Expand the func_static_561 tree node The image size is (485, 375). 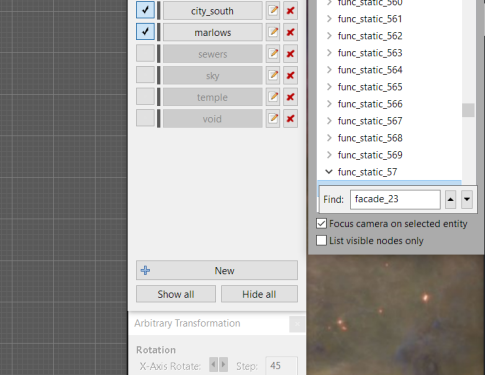[329, 19]
